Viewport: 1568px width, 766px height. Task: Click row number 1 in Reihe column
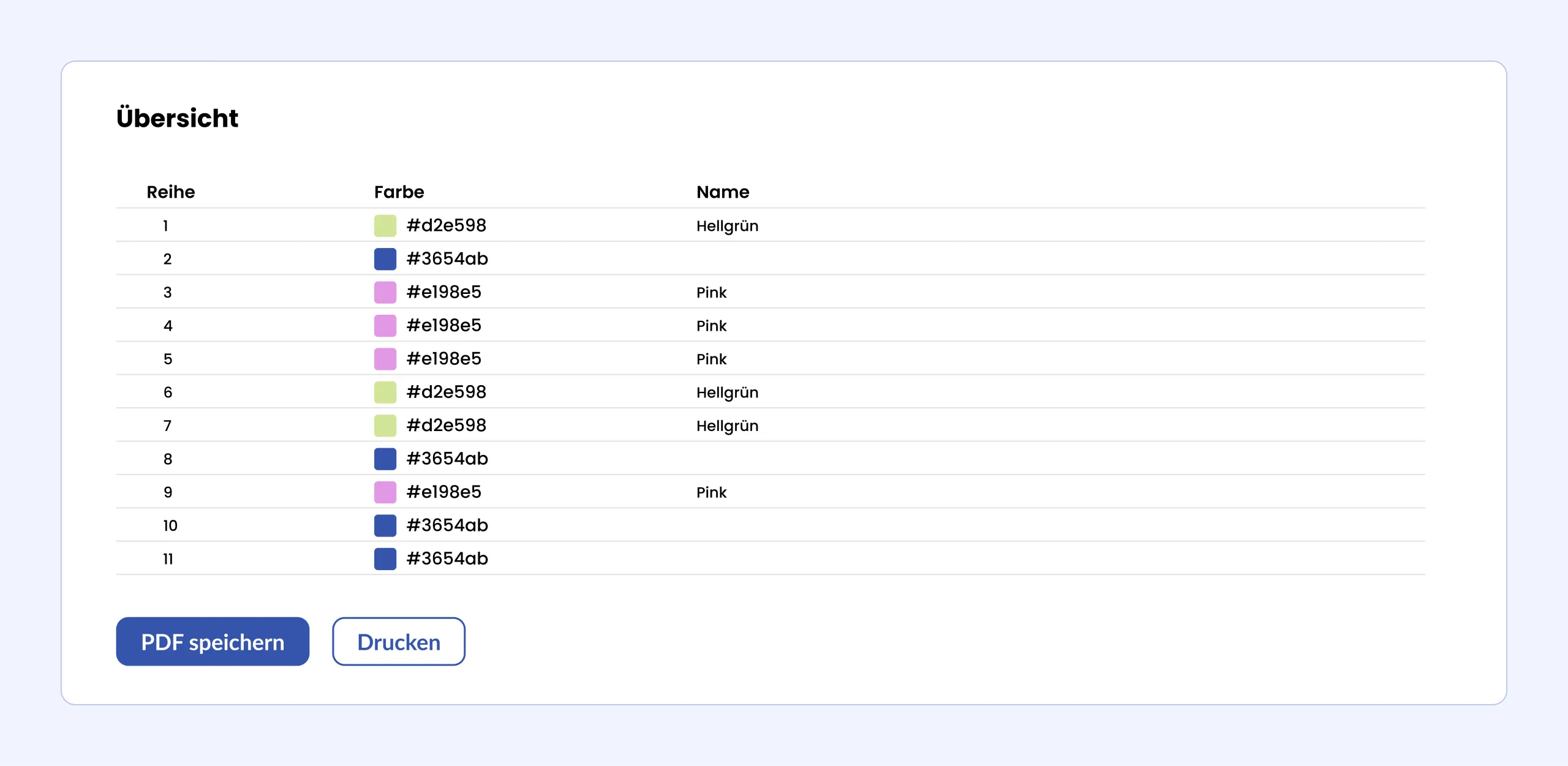(x=165, y=226)
